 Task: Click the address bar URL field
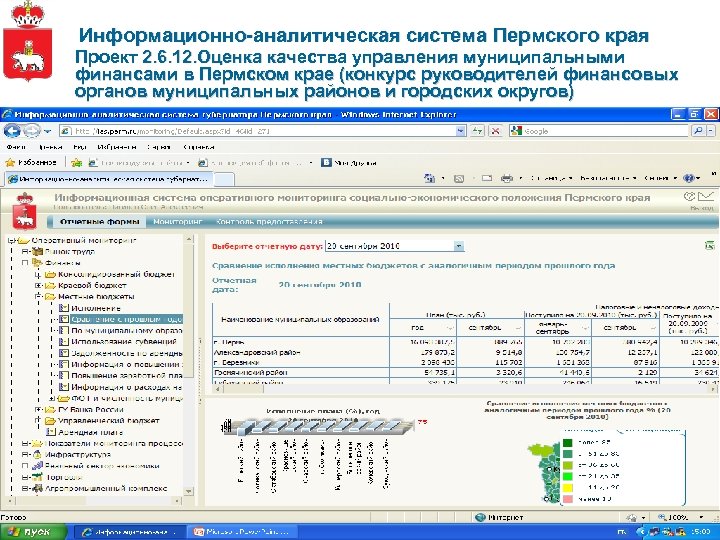click(264, 131)
